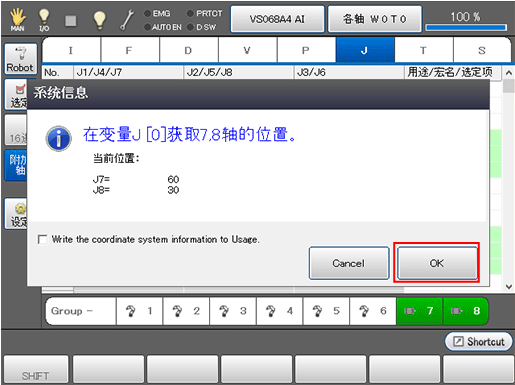Click the 选定 side button

point(16,95)
